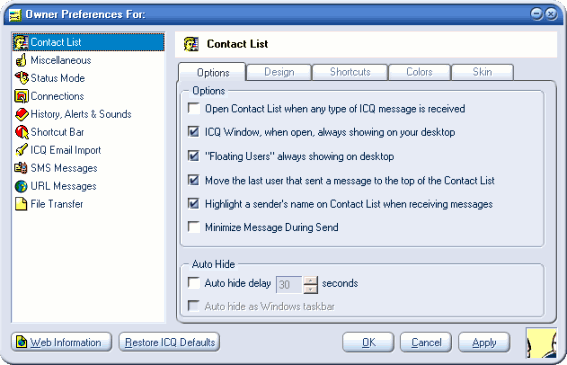Select Status Mode in the preferences list

pos(89,78)
